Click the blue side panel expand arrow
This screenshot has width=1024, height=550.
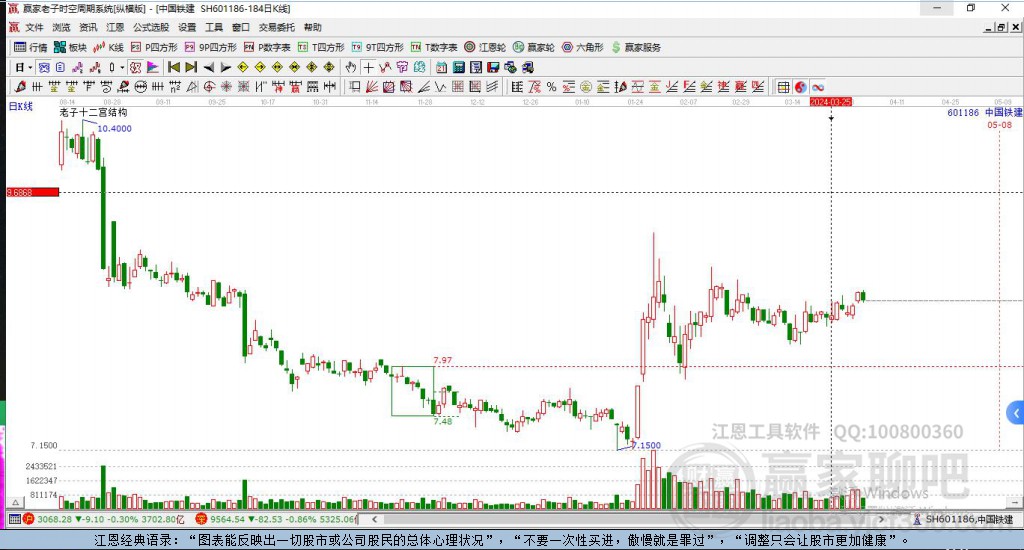click(x=1016, y=413)
